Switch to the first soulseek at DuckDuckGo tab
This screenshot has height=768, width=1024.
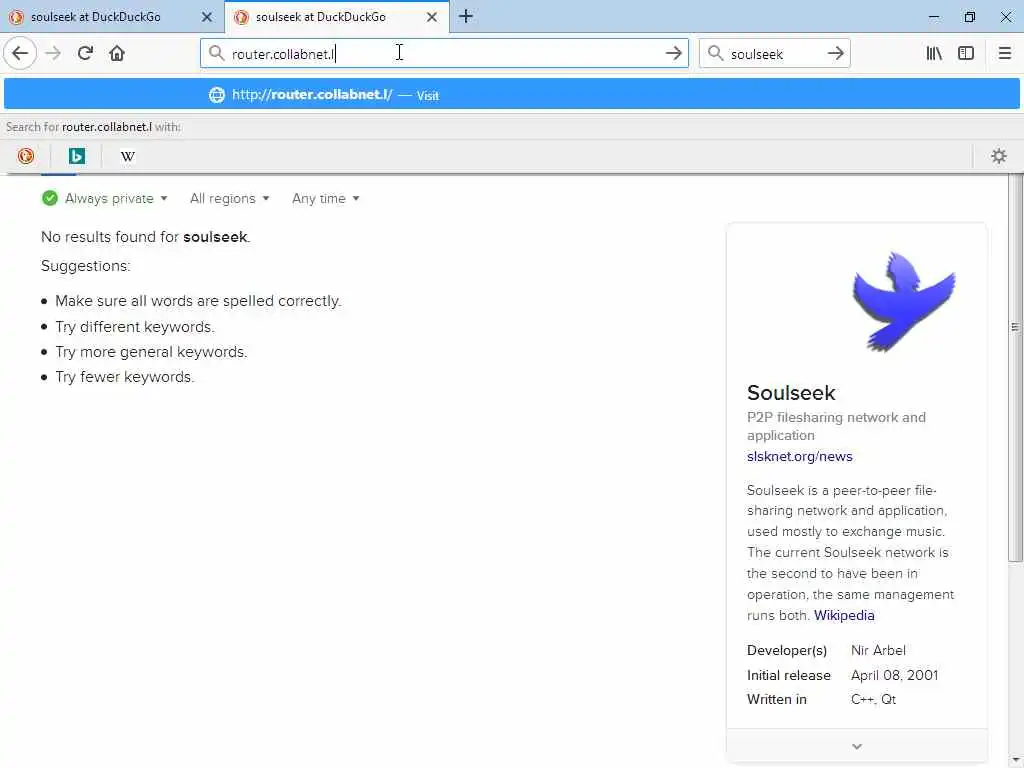pos(112,17)
